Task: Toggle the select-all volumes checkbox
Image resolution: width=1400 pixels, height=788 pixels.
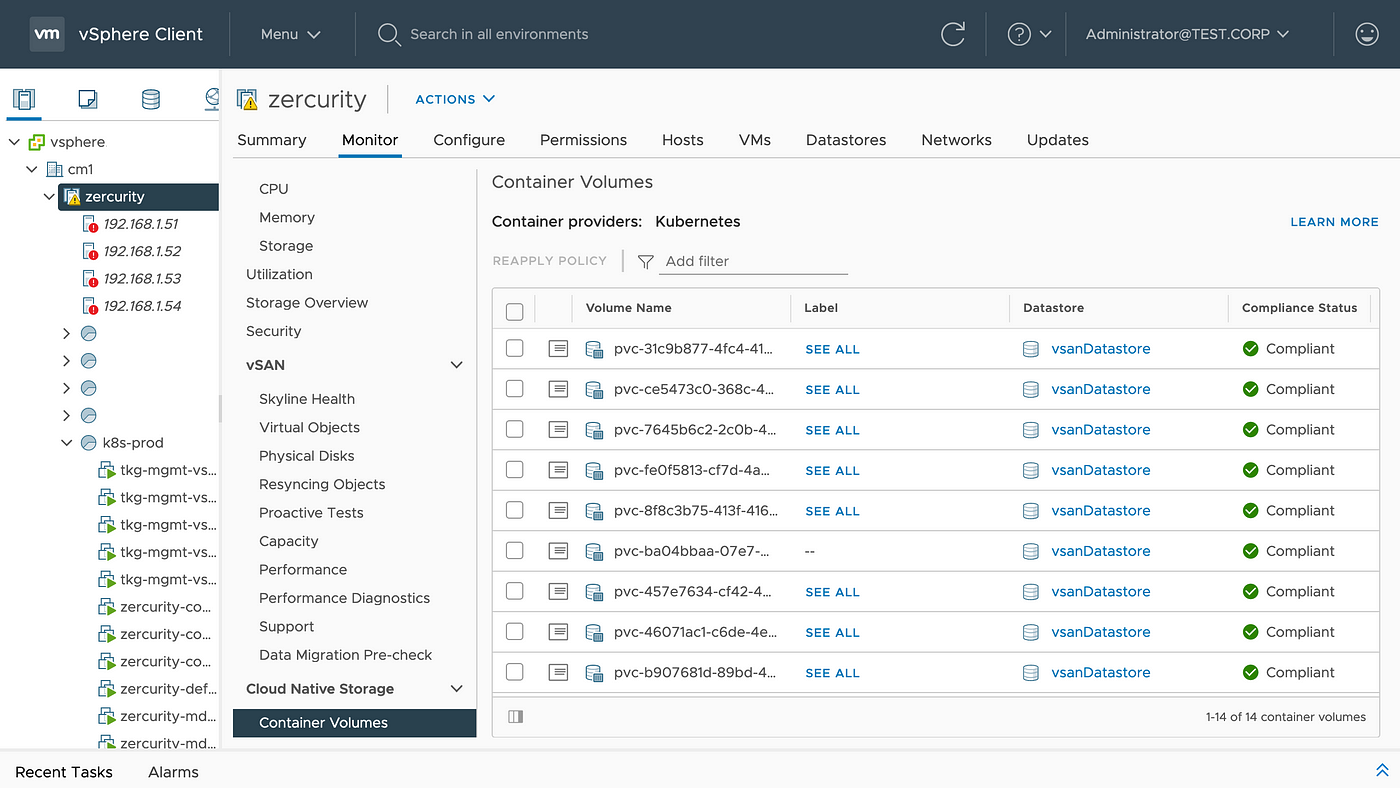Action: 515,312
